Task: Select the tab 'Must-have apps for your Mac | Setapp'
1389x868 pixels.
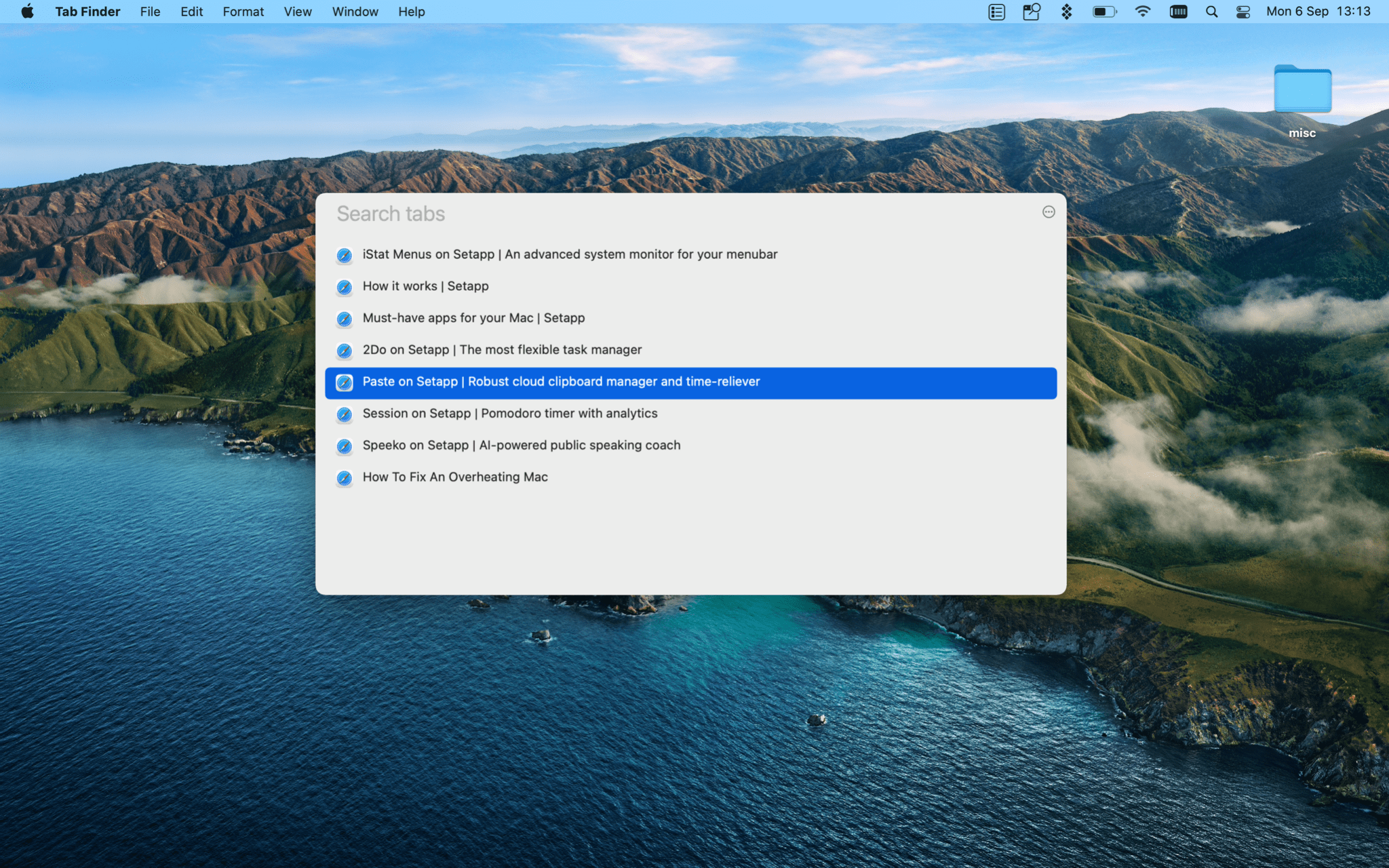Action: coord(473,319)
